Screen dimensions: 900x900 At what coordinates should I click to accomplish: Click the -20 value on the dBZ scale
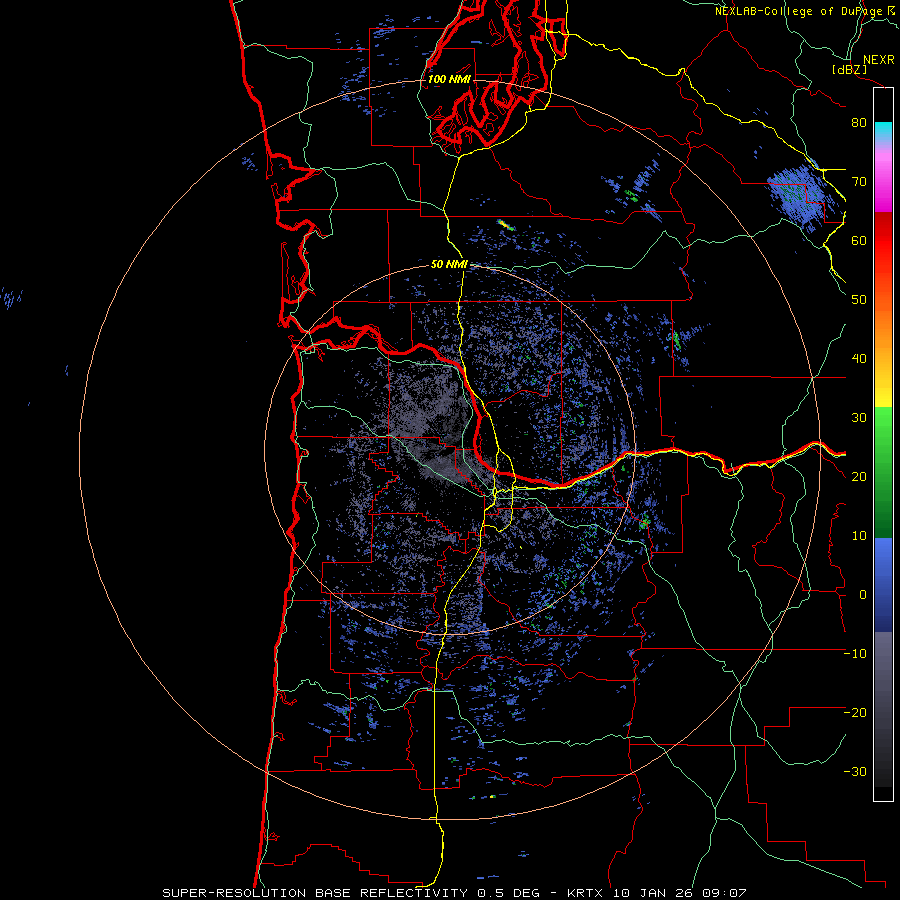coord(855,713)
